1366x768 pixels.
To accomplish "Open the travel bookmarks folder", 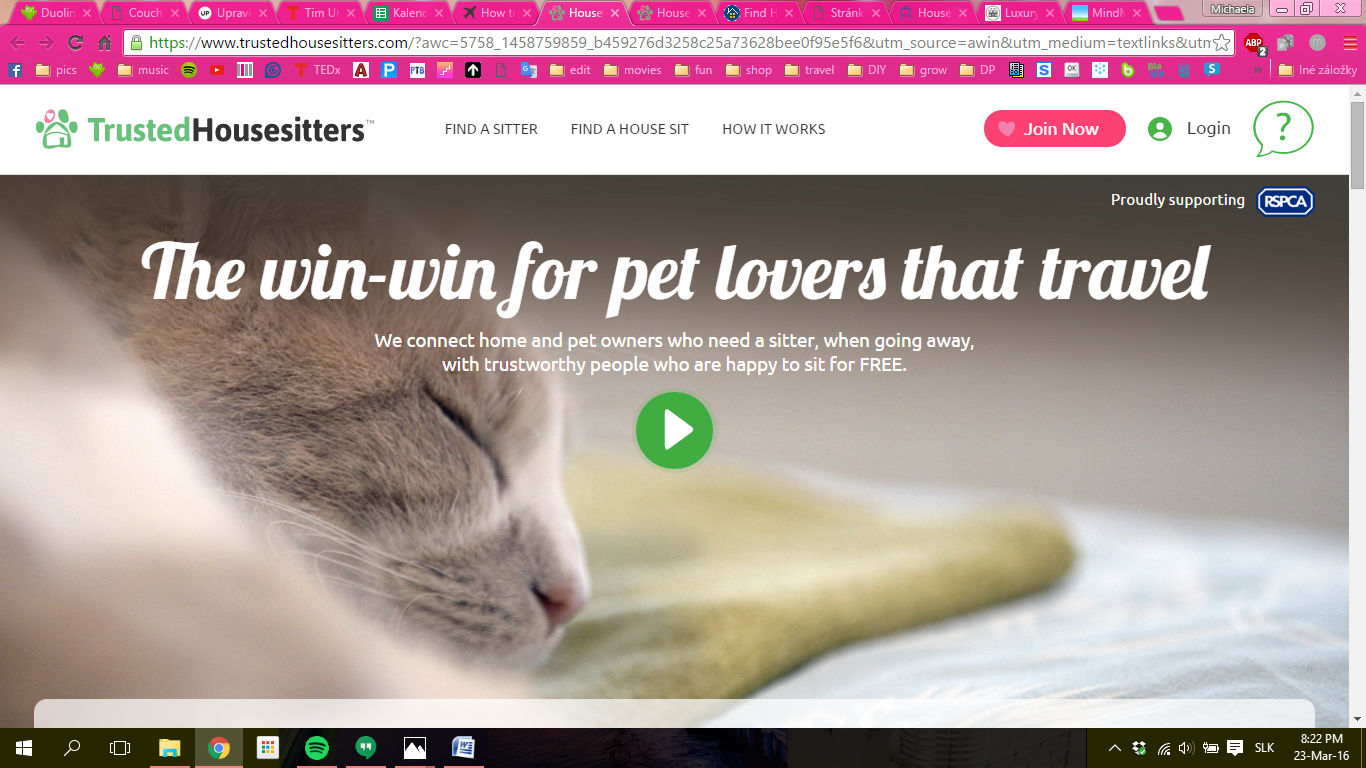I will tap(810, 70).
